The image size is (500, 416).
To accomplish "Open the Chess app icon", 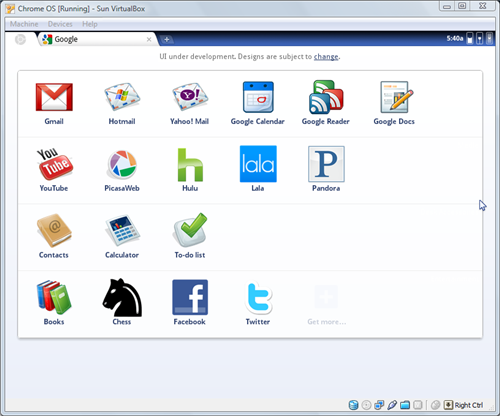I will [122, 297].
